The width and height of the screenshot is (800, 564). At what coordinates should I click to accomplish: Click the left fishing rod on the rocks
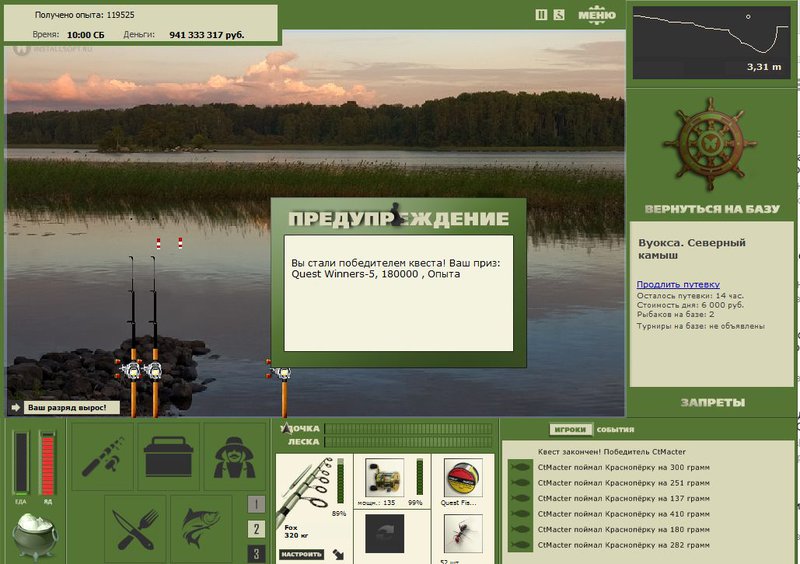132,337
